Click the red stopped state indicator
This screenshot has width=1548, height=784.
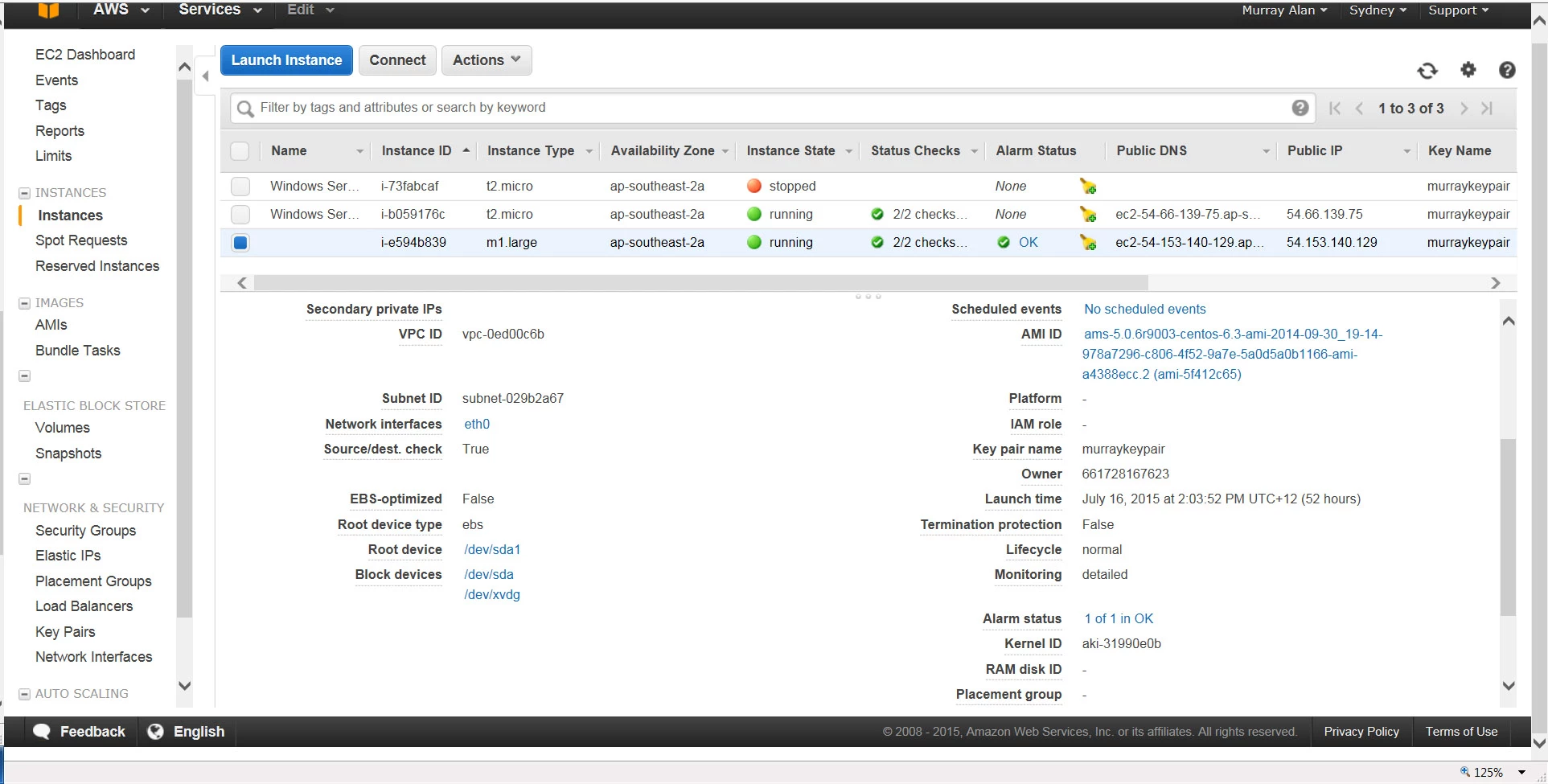tap(754, 187)
